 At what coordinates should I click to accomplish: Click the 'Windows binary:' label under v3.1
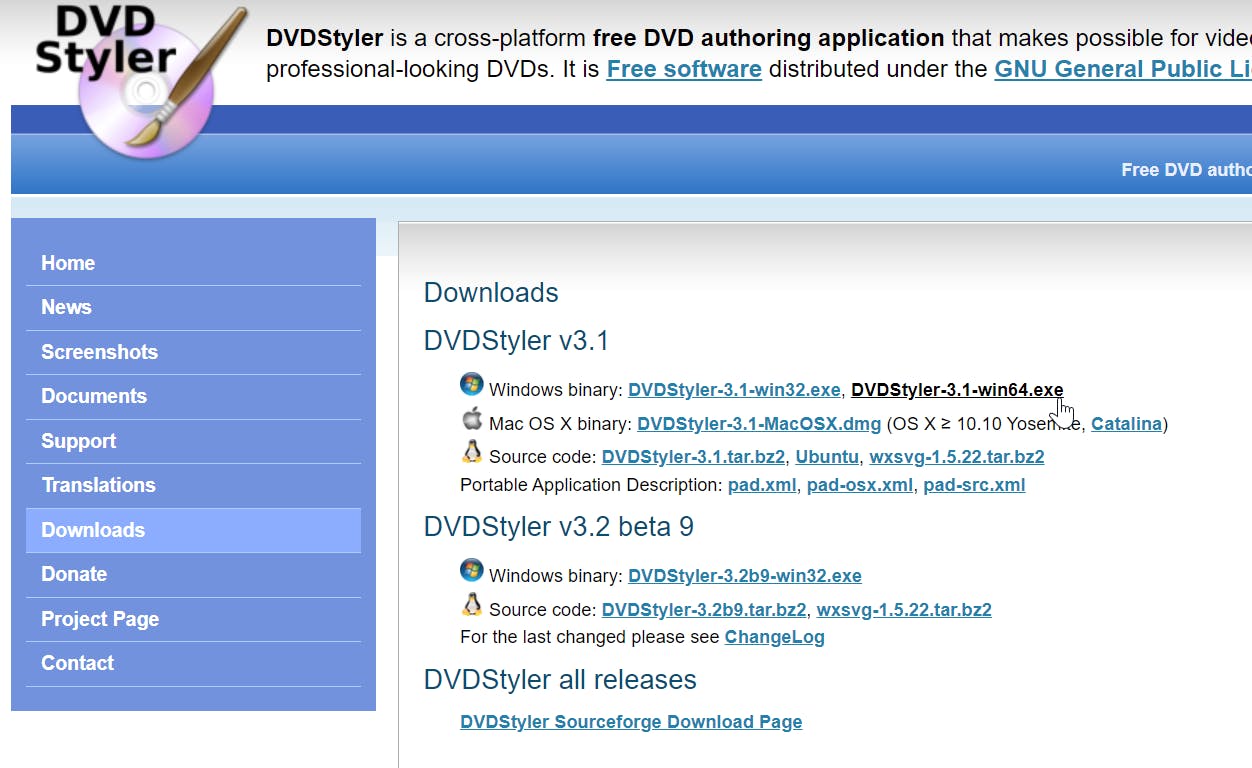556,390
